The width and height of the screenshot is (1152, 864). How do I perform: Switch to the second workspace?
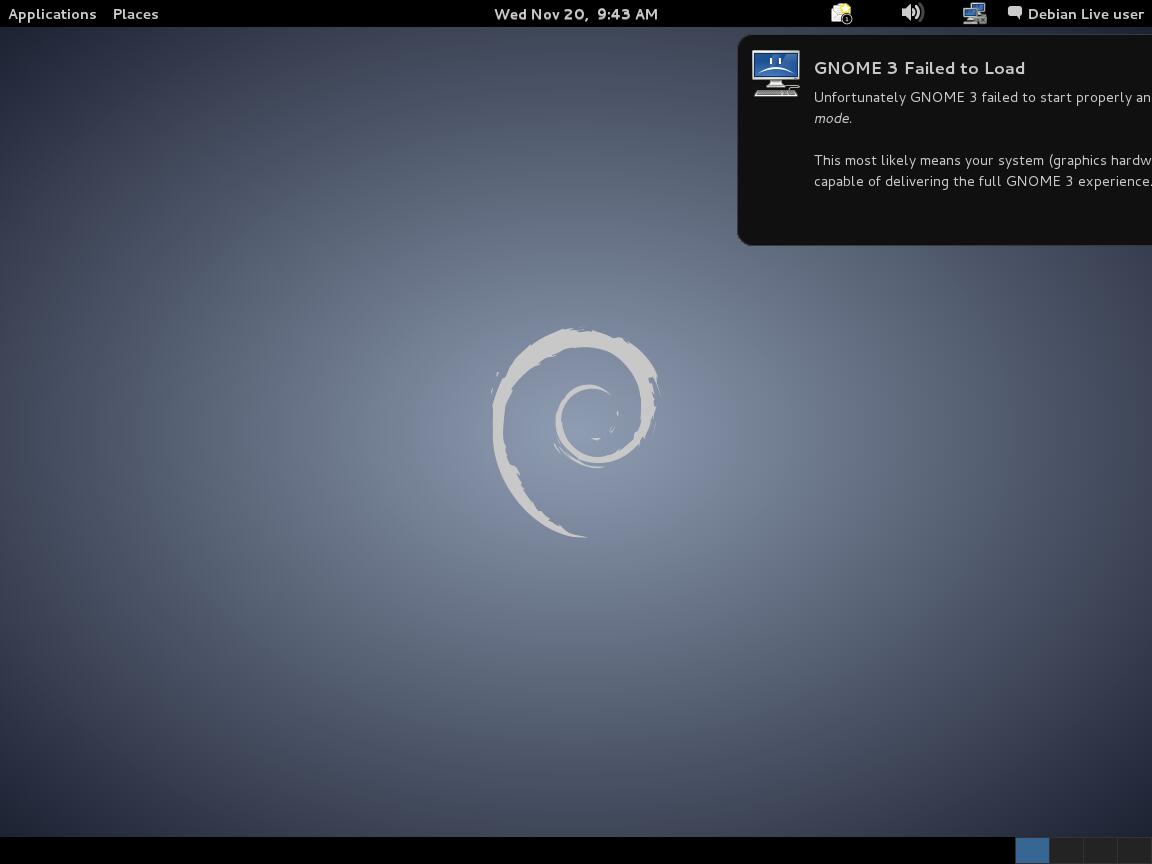click(1066, 850)
